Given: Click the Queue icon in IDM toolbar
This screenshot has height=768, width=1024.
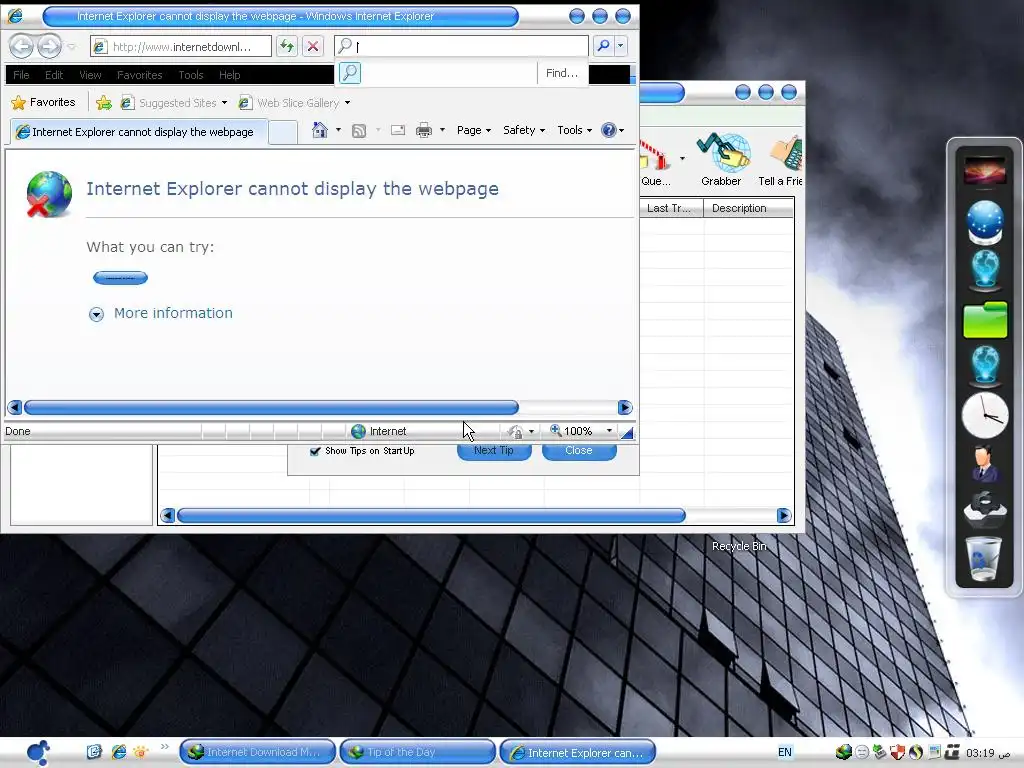Looking at the screenshot, I should 656,163.
